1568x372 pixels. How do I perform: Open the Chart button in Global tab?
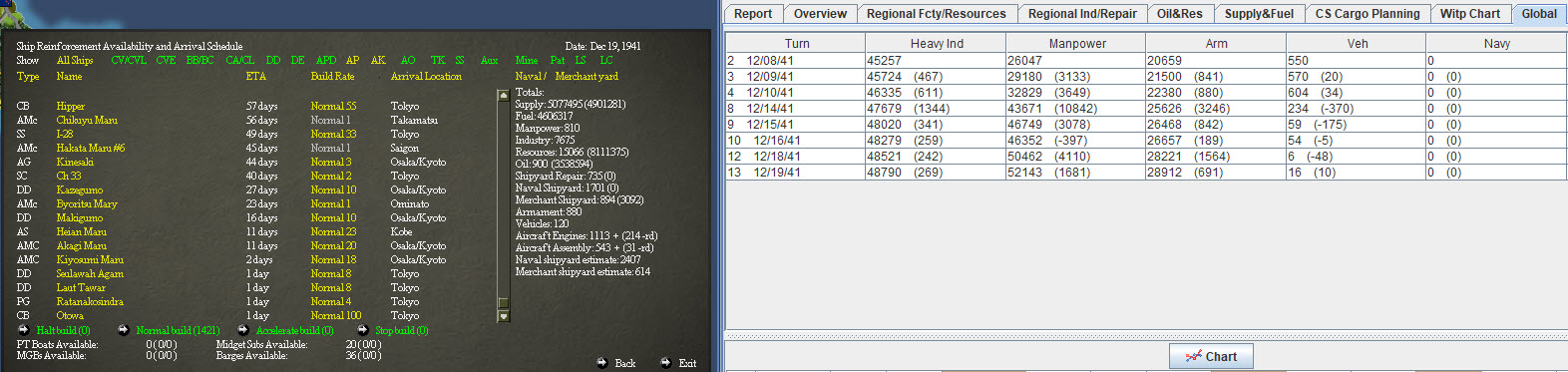[1211, 356]
